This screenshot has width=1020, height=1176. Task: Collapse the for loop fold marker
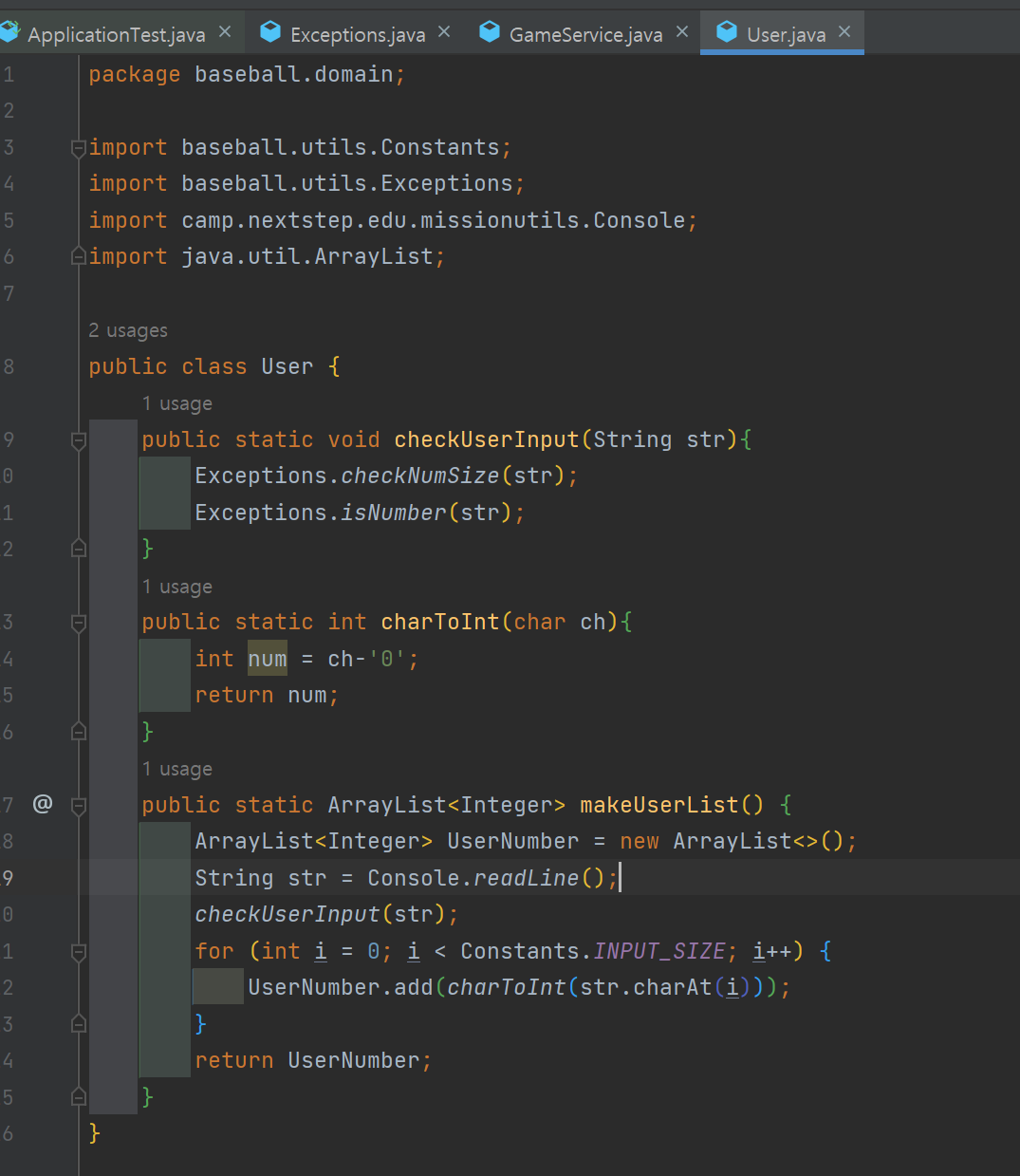click(x=79, y=952)
